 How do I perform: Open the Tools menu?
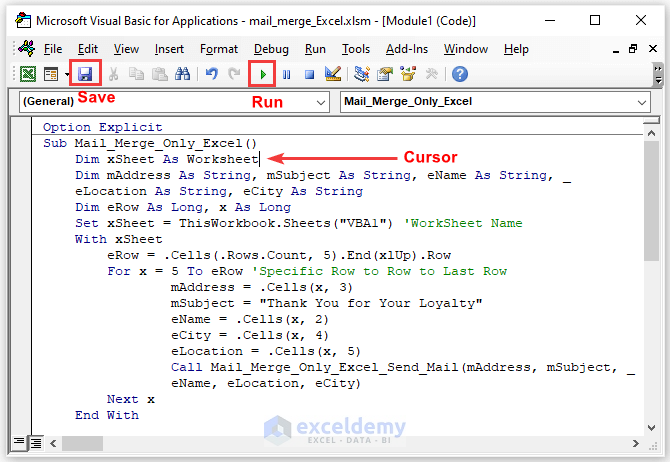(356, 49)
